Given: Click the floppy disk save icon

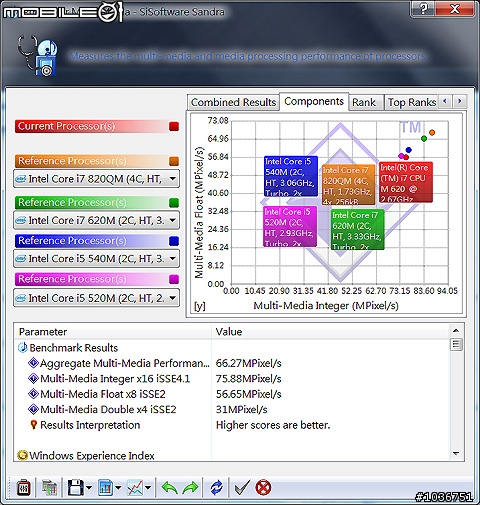Looking at the screenshot, I should click(76, 488).
